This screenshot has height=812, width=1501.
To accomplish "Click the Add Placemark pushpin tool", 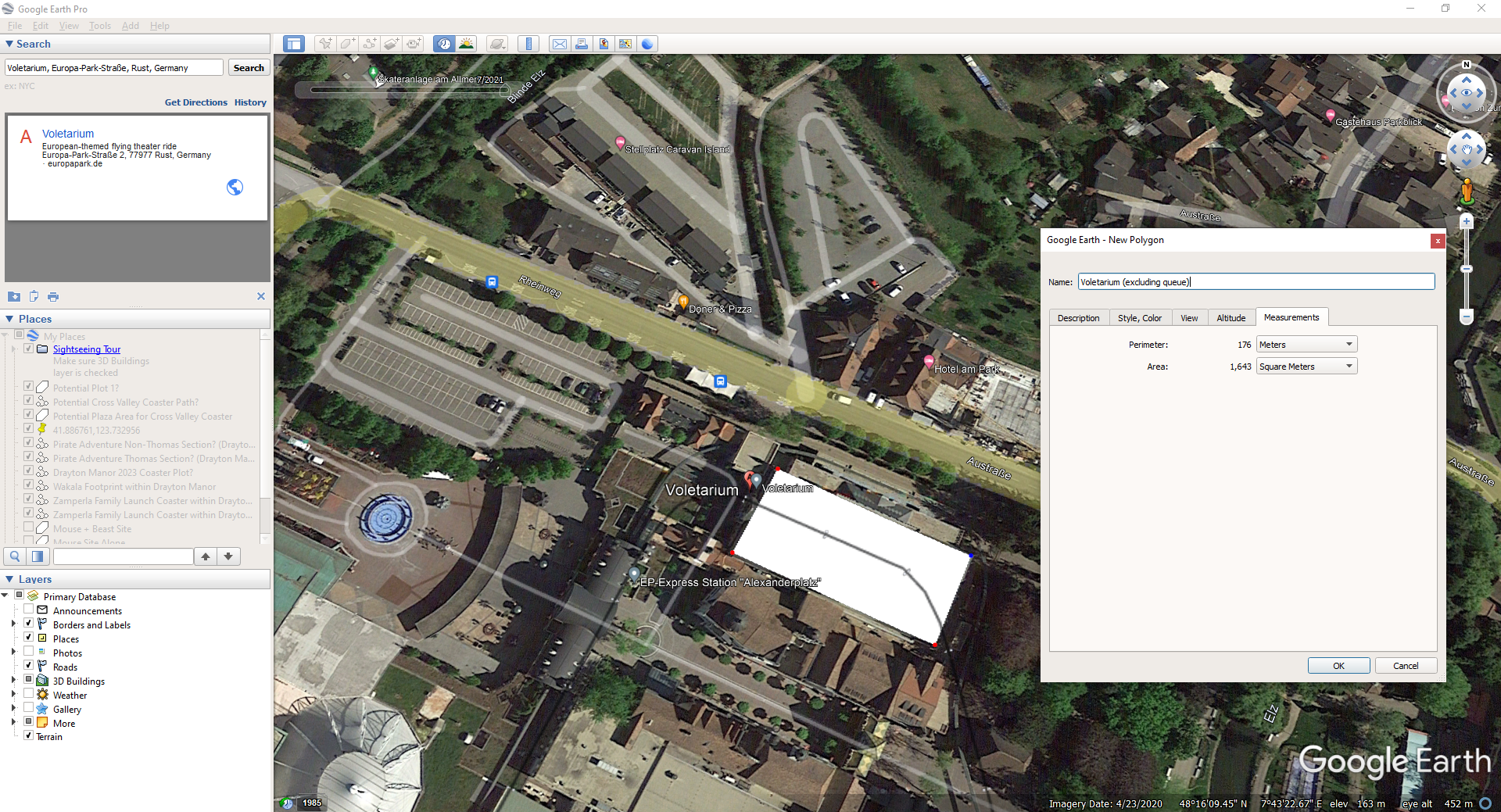I will click(325, 44).
